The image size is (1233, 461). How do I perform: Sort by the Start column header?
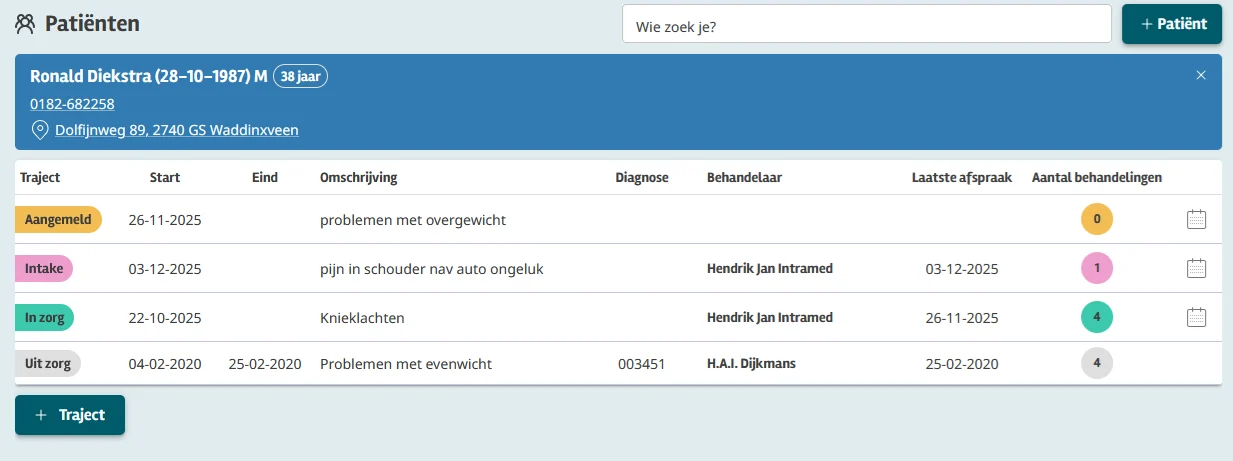(x=165, y=178)
